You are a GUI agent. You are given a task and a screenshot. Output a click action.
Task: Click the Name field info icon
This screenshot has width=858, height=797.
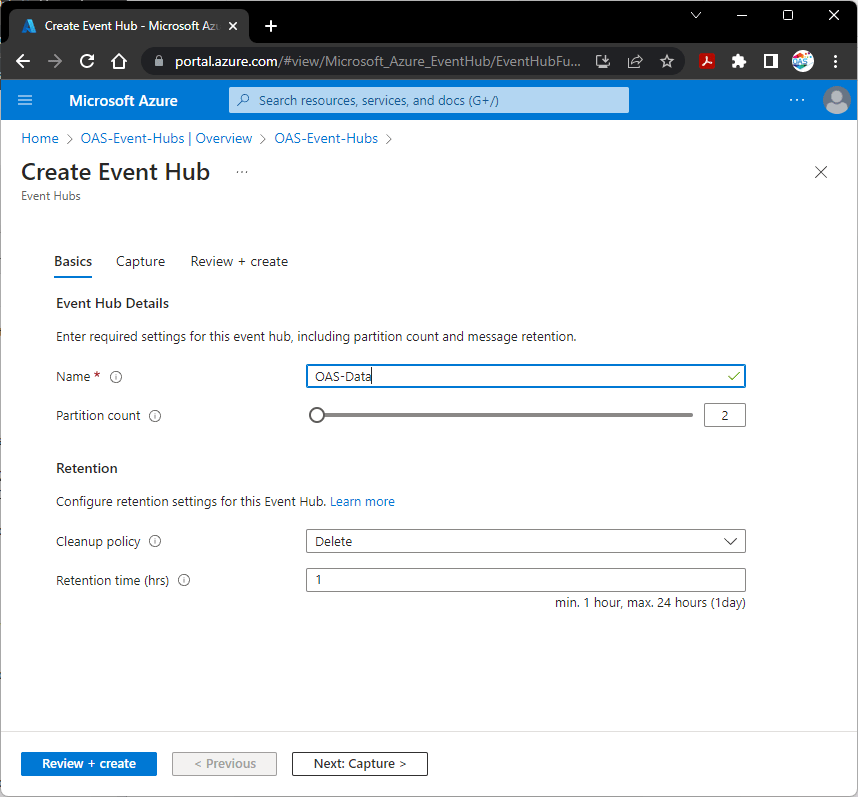(x=115, y=377)
